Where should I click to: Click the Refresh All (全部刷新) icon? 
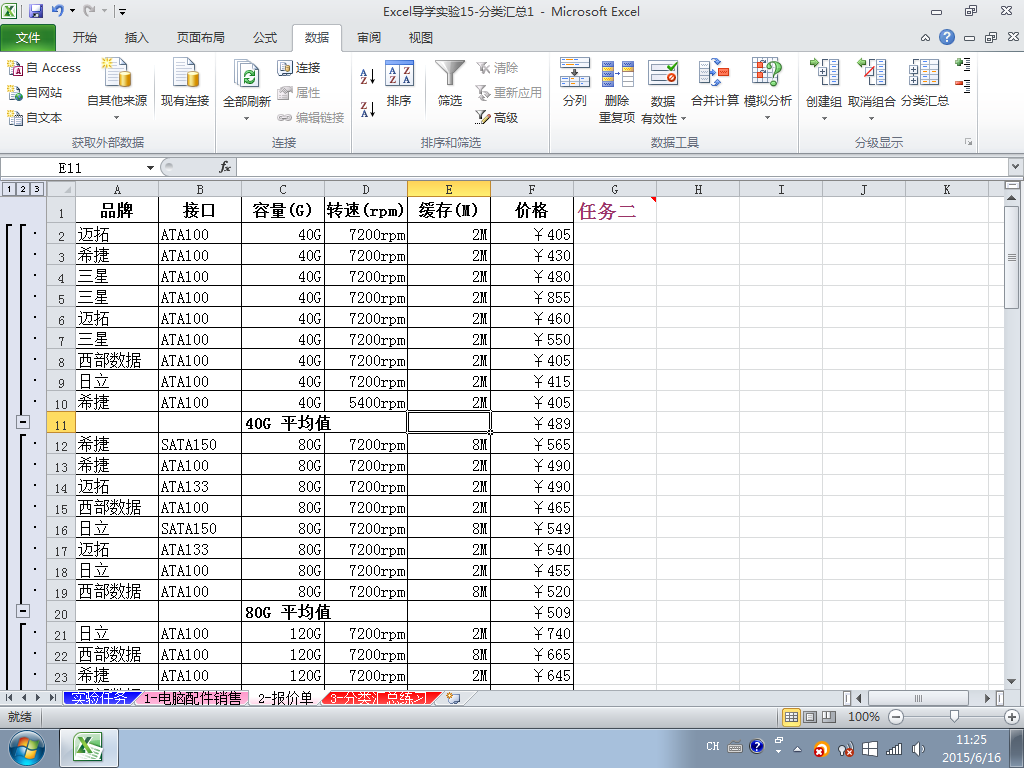(247, 74)
